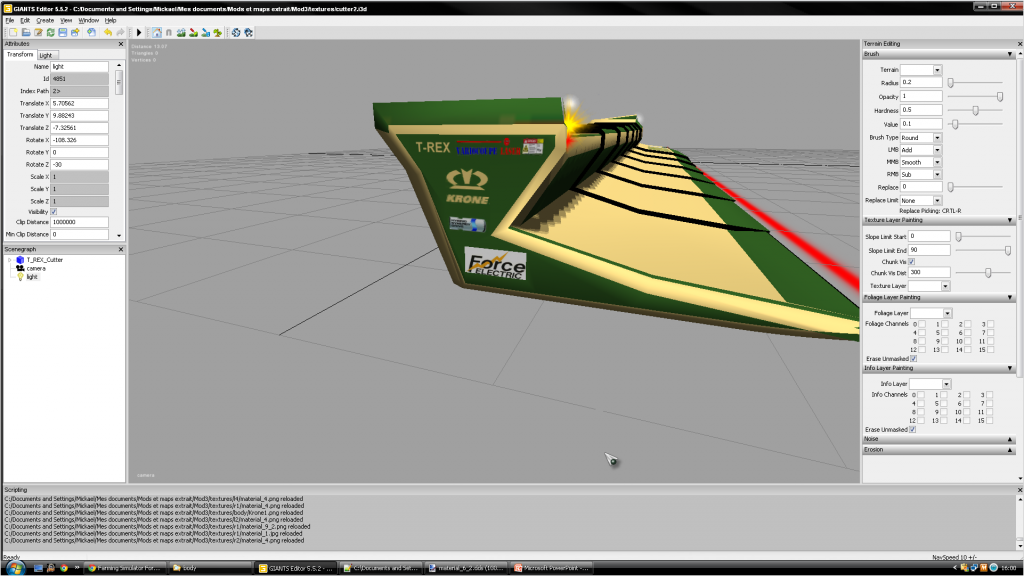Viewport: 1024px width, 576px height.
Task: Click the edit document pencil toolbar icon
Action: (x=38, y=32)
